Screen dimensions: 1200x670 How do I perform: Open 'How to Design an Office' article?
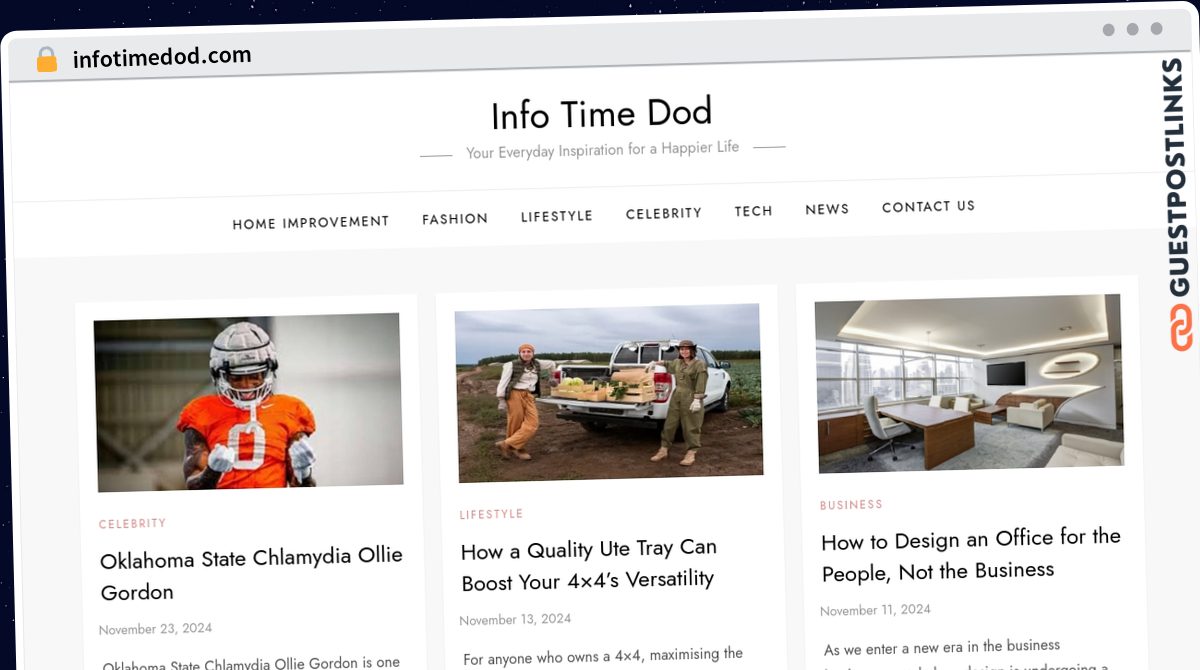[x=971, y=554]
